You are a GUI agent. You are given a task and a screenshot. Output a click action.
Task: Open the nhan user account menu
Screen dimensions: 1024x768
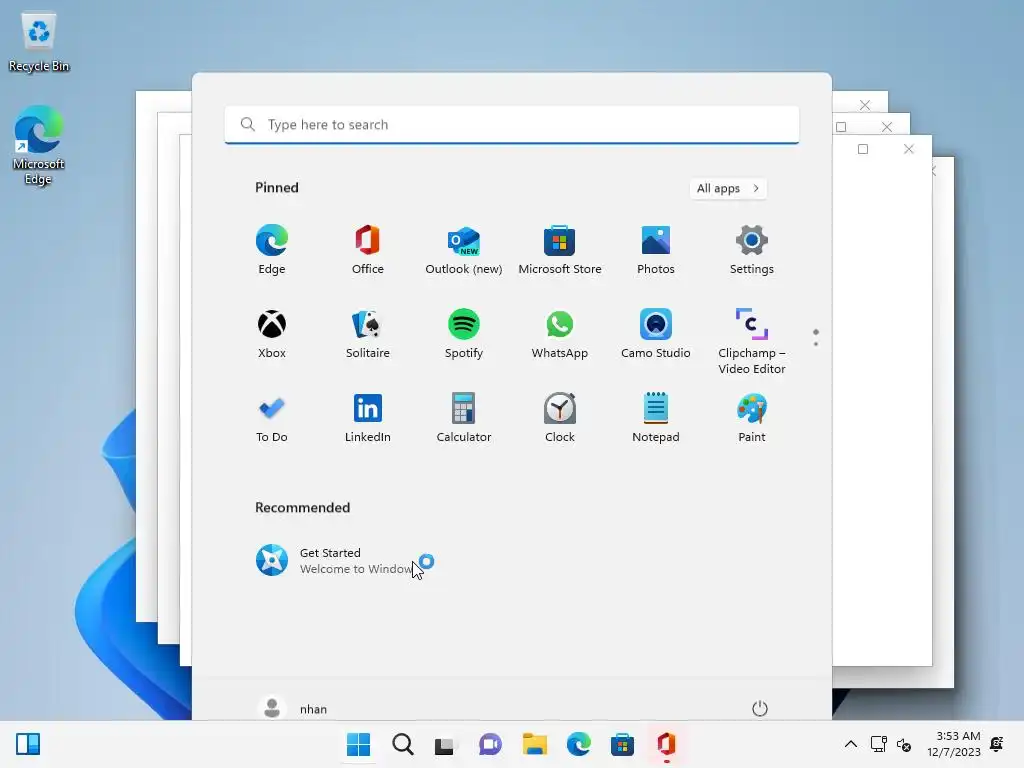pyautogui.click(x=293, y=709)
